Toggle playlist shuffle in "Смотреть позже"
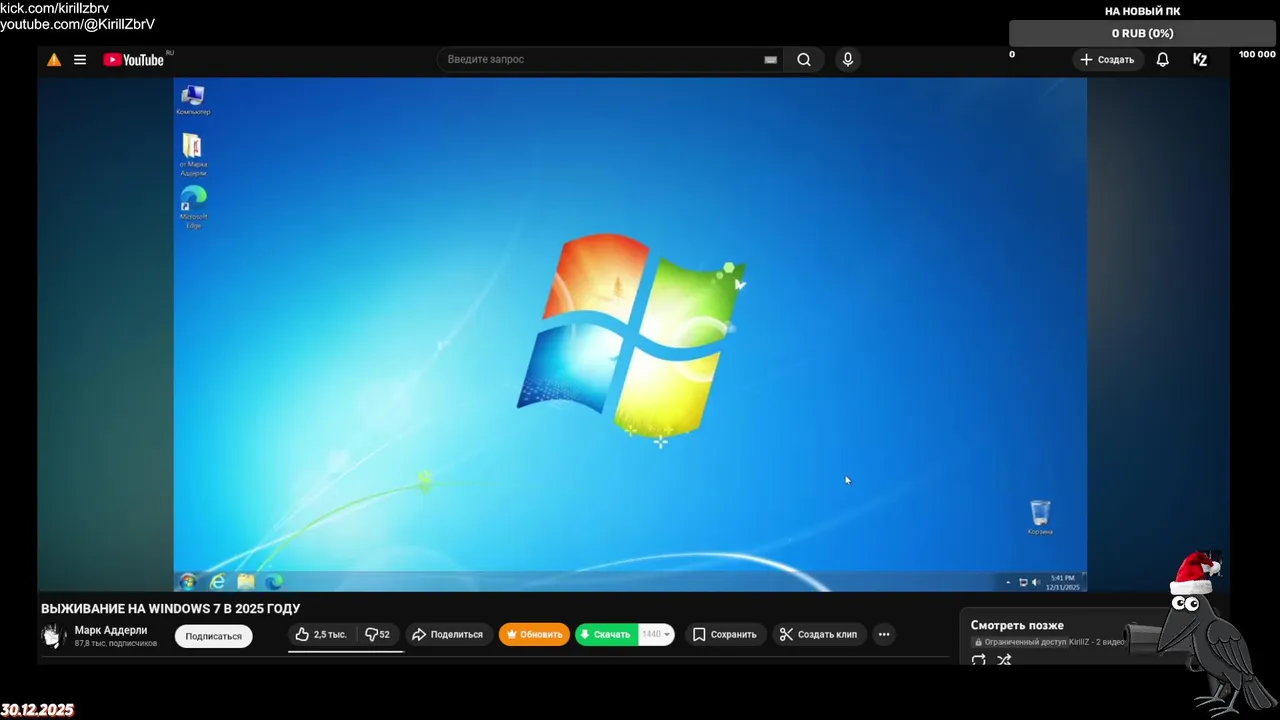The height and width of the screenshot is (720, 1280). click(x=1005, y=660)
